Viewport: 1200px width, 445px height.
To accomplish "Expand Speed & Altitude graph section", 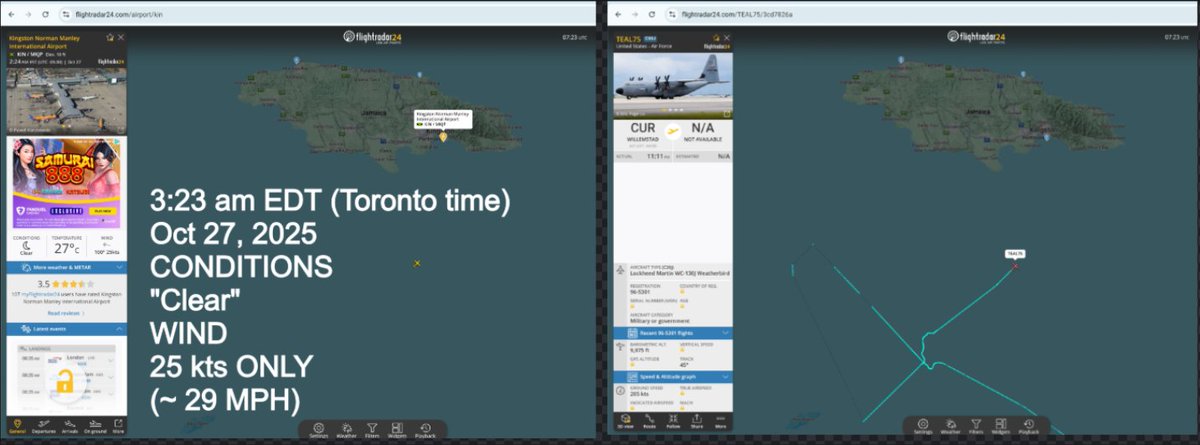I will tap(672, 377).
